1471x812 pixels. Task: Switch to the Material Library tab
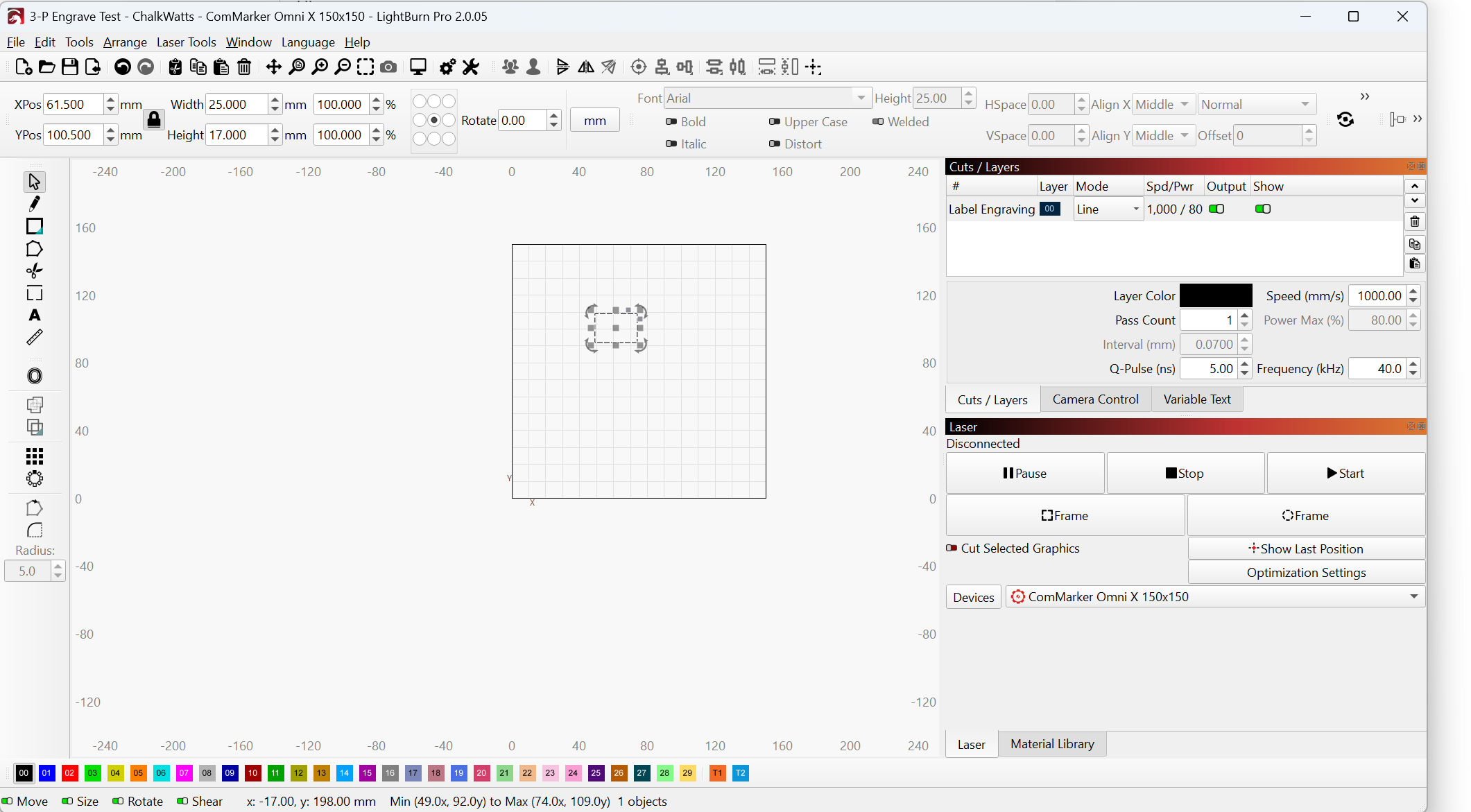point(1051,744)
